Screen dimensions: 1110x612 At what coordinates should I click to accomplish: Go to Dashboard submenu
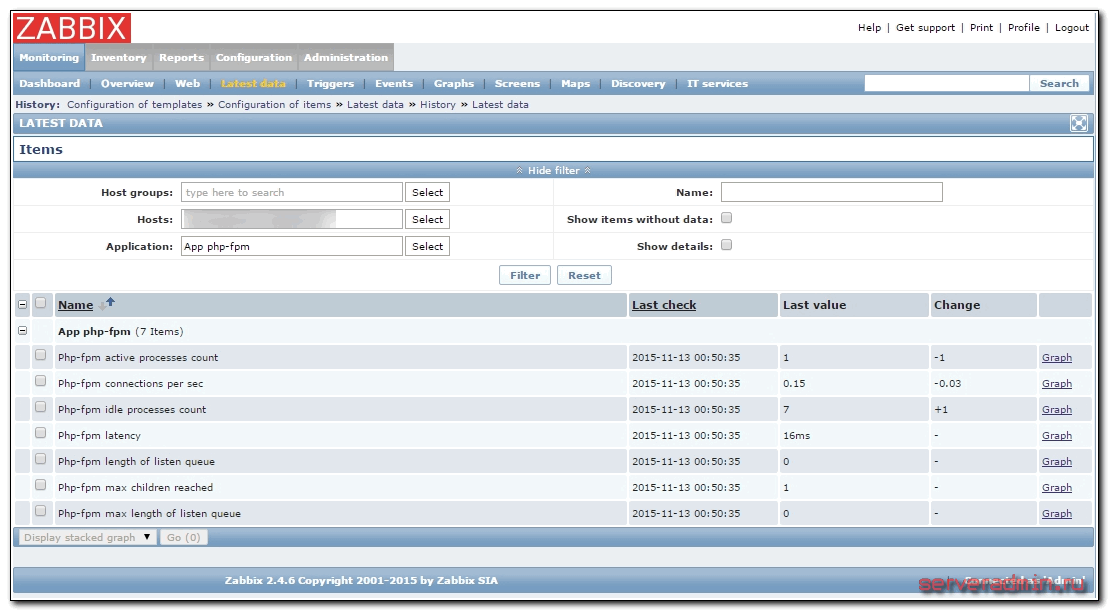pos(50,83)
